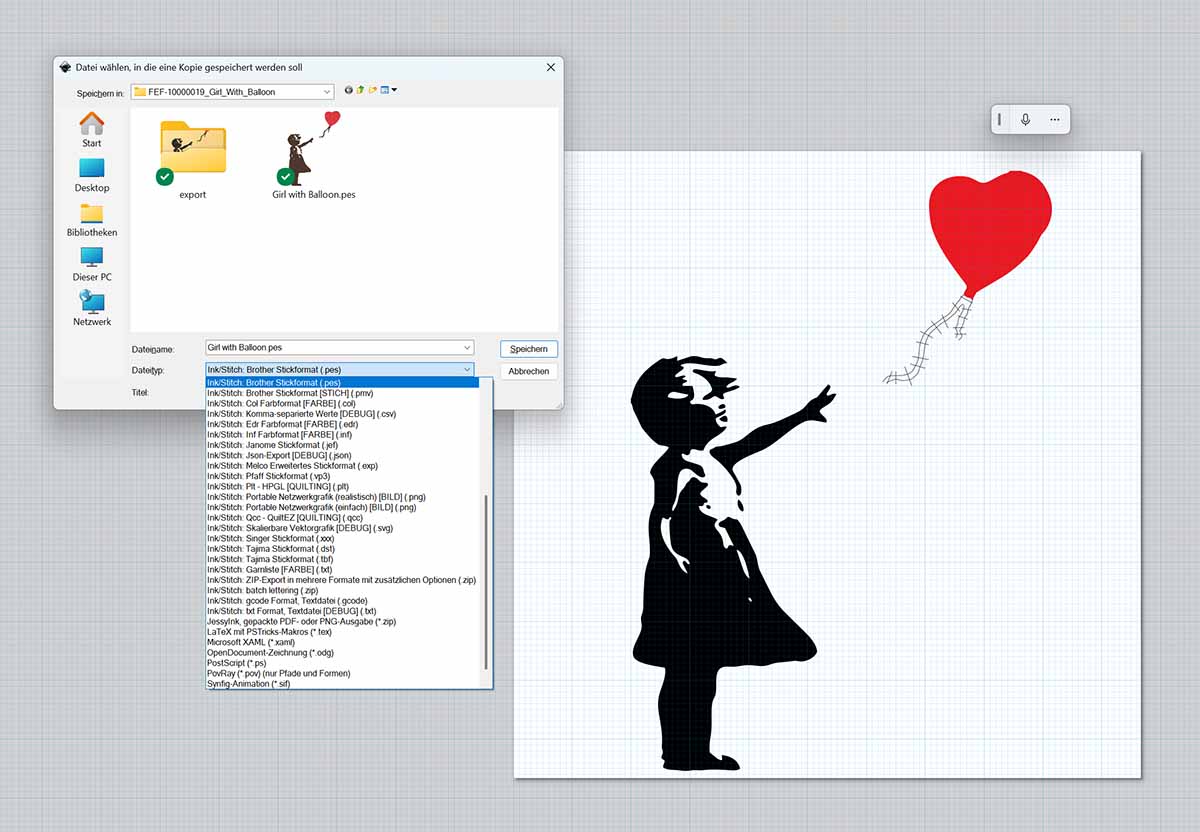The height and width of the screenshot is (832, 1200).
Task: Open the view options icon in the dialog toolbar
Action: coord(388,89)
